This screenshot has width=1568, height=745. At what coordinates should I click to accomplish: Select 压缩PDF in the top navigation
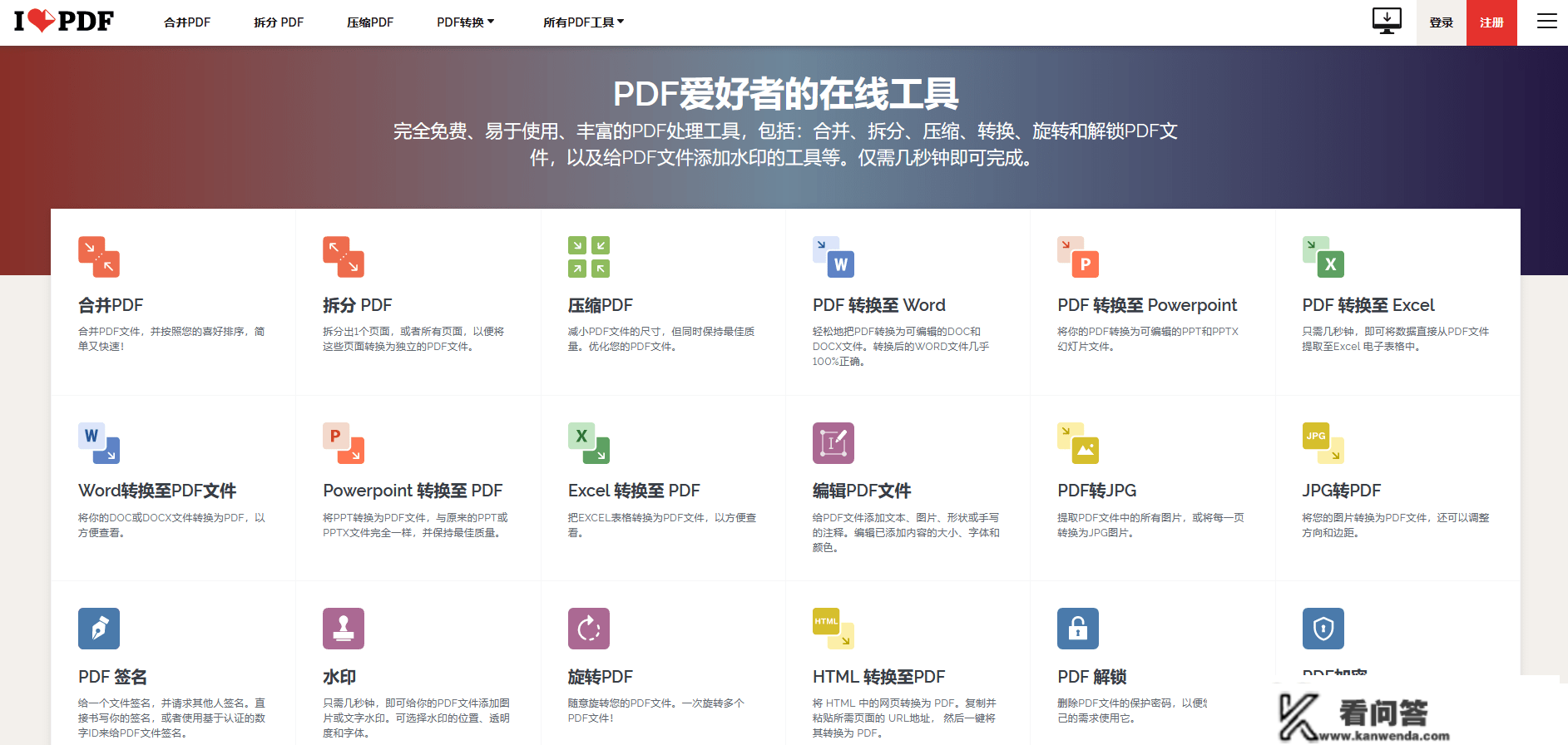pyautogui.click(x=370, y=22)
